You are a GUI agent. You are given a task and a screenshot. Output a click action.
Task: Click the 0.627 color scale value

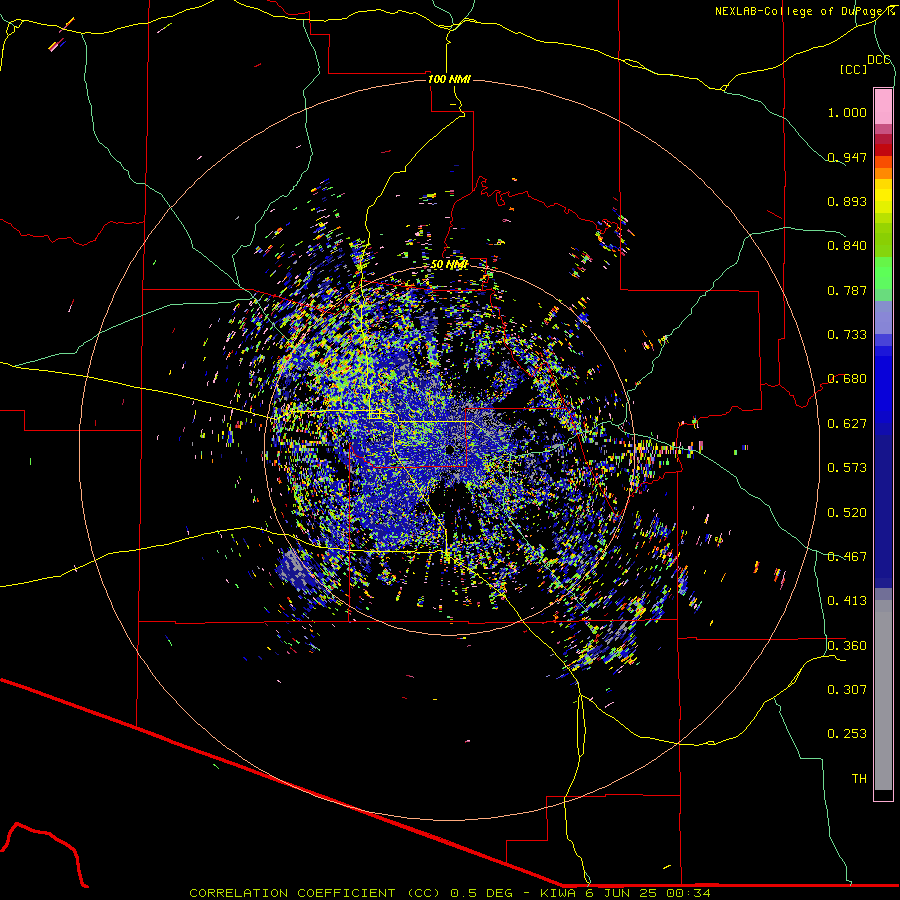847,424
